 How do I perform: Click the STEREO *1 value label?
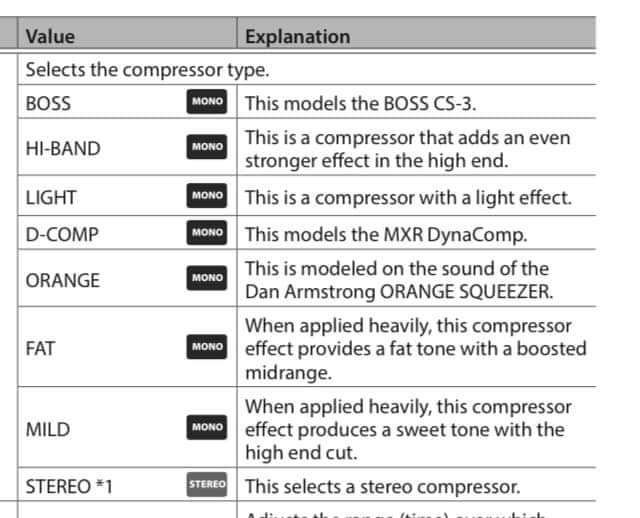69,487
